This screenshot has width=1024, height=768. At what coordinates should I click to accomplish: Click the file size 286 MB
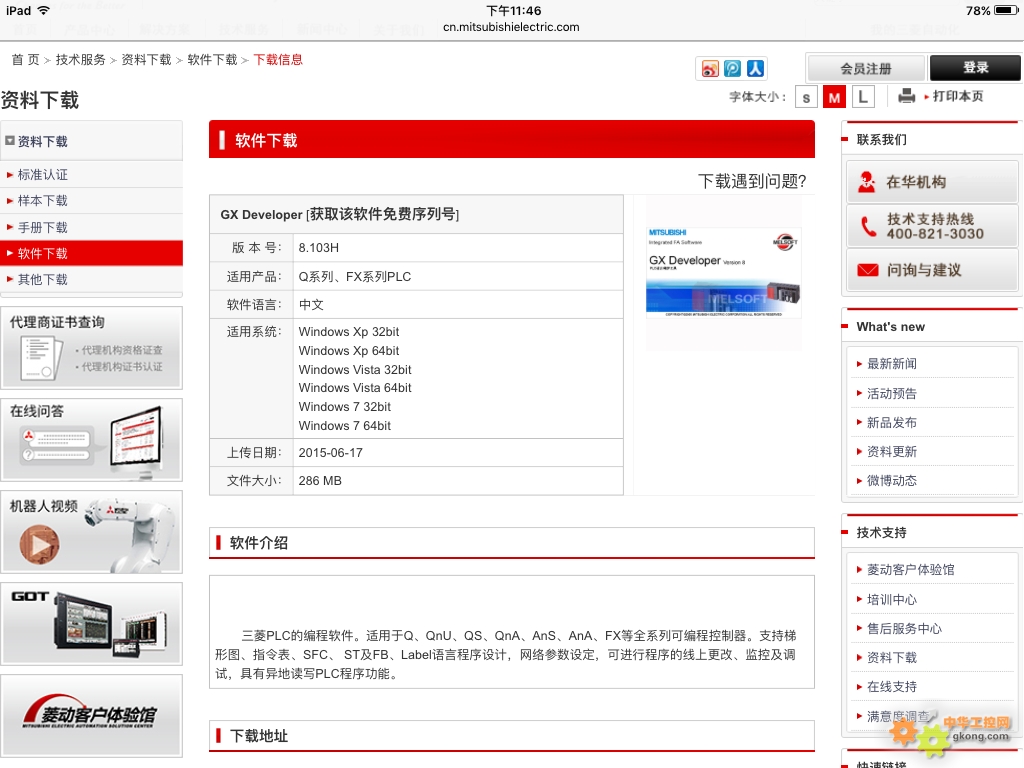[x=320, y=481]
